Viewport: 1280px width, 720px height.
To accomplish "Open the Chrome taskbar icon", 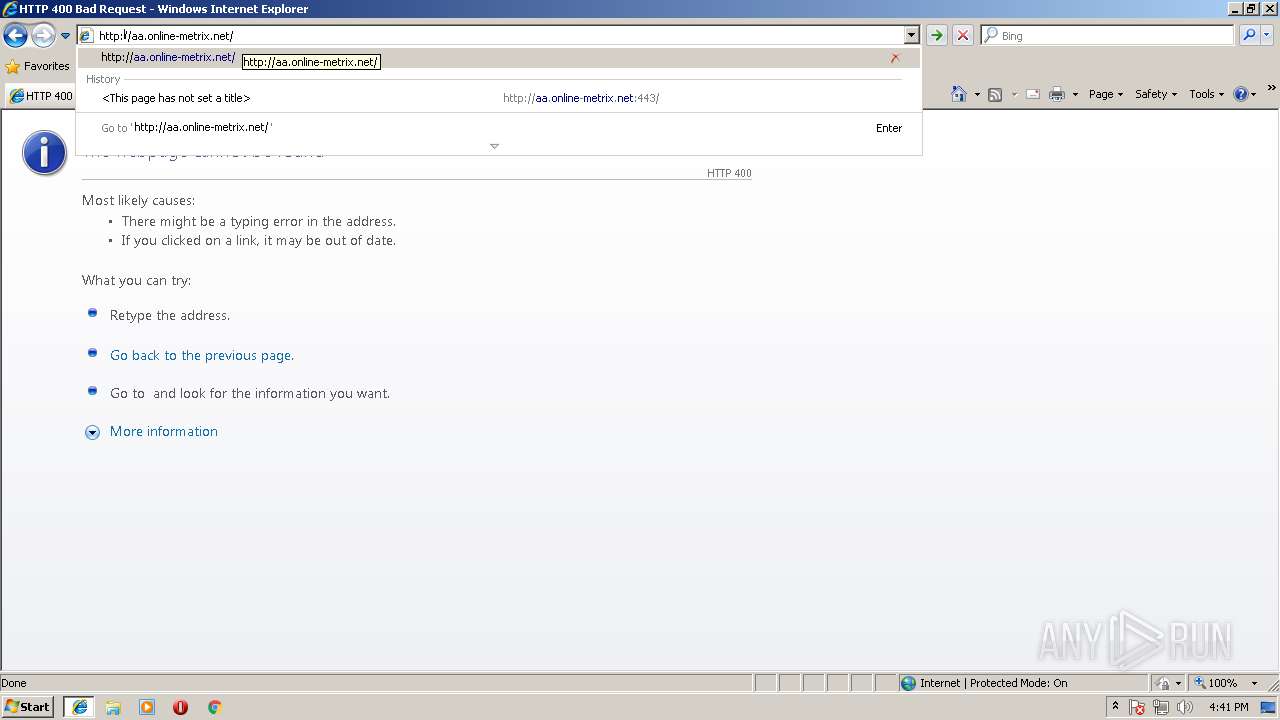I will pyautogui.click(x=214, y=707).
